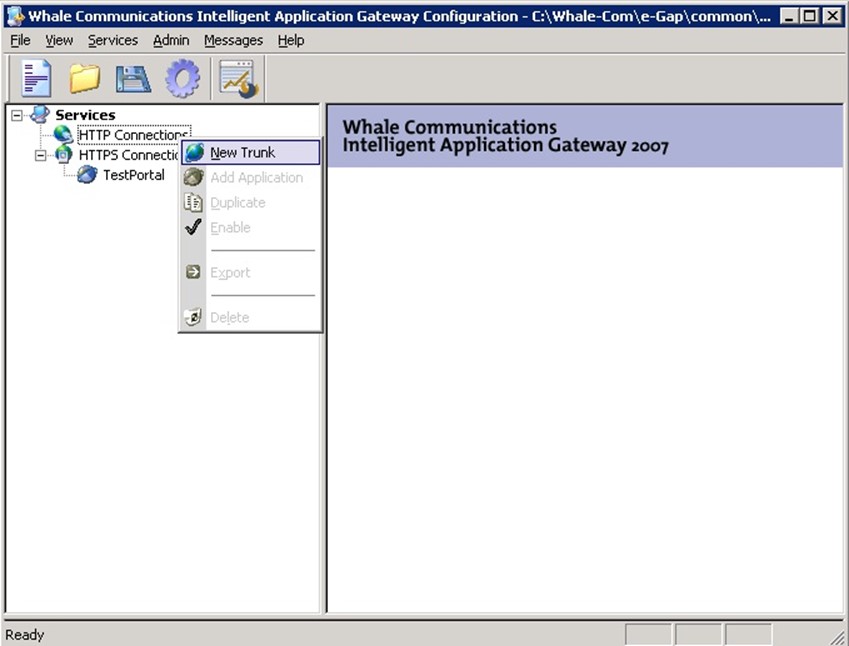Collapse the Services tree root

[x=16, y=115]
